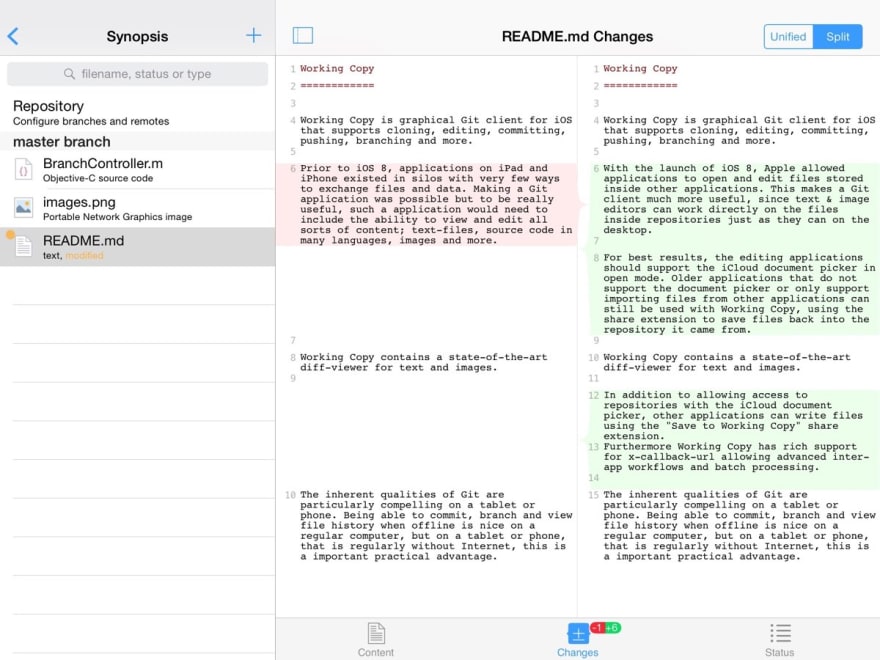Open the Changes tab
This screenshot has height=660, width=880.
coord(578,640)
